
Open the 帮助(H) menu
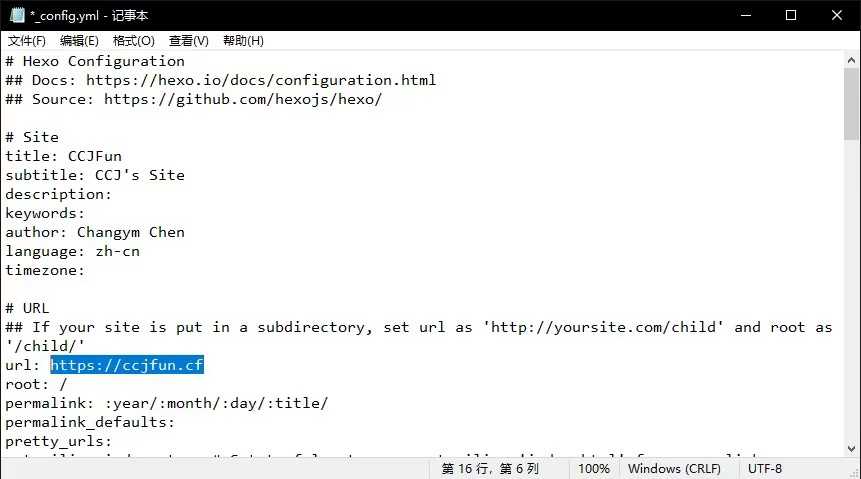243,41
